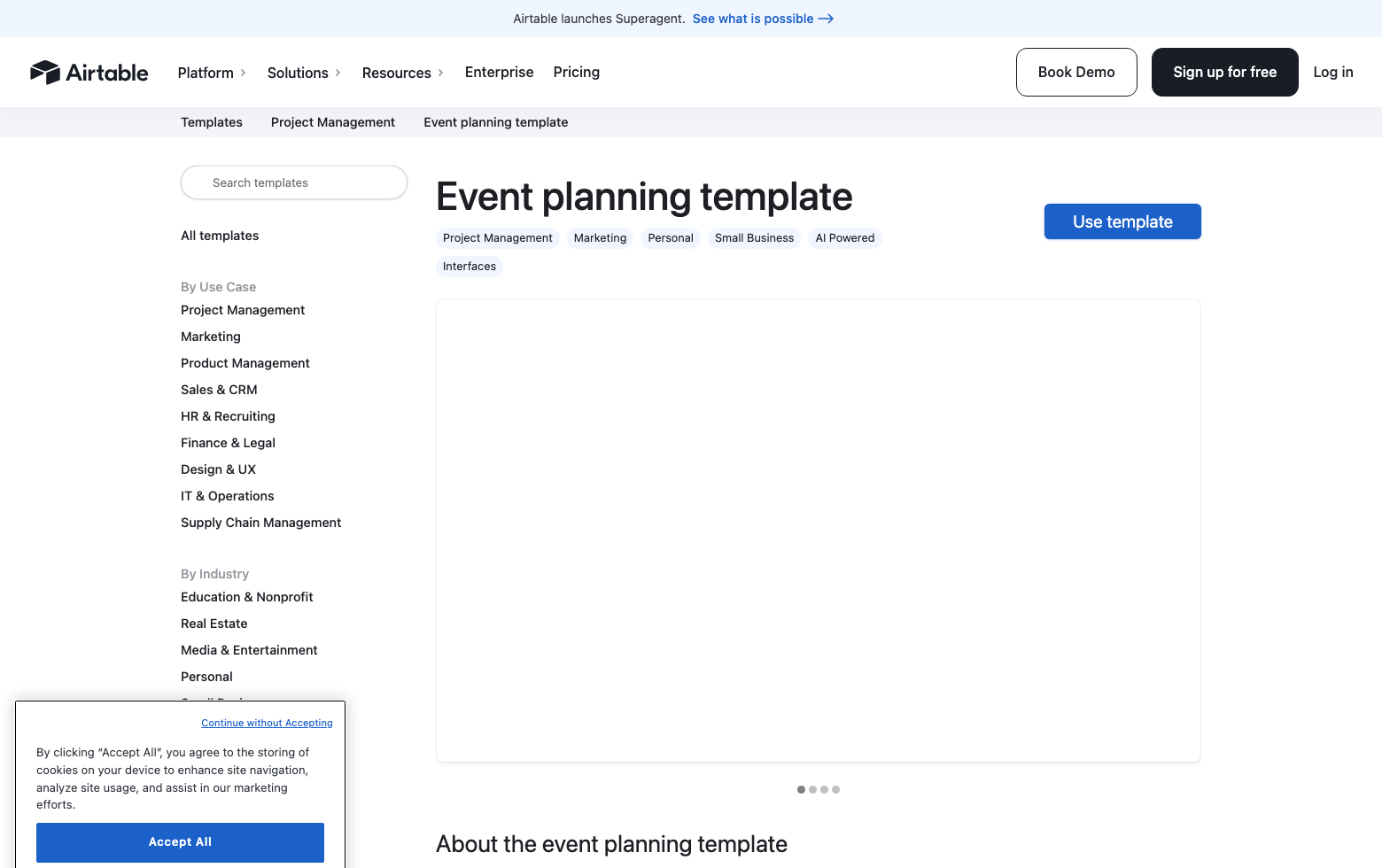Click the Book Demo button
Screen dimensions: 1382x868
point(1076,72)
